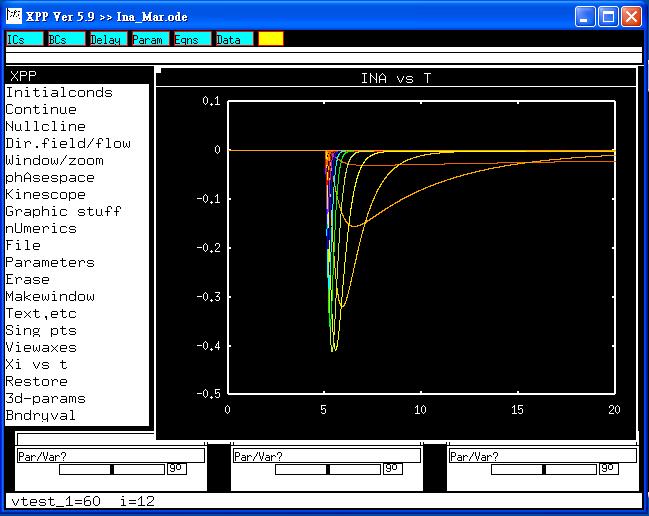Image resolution: width=649 pixels, height=516 pixels.
Task: Minimize the XPP window
Action: 585,17
